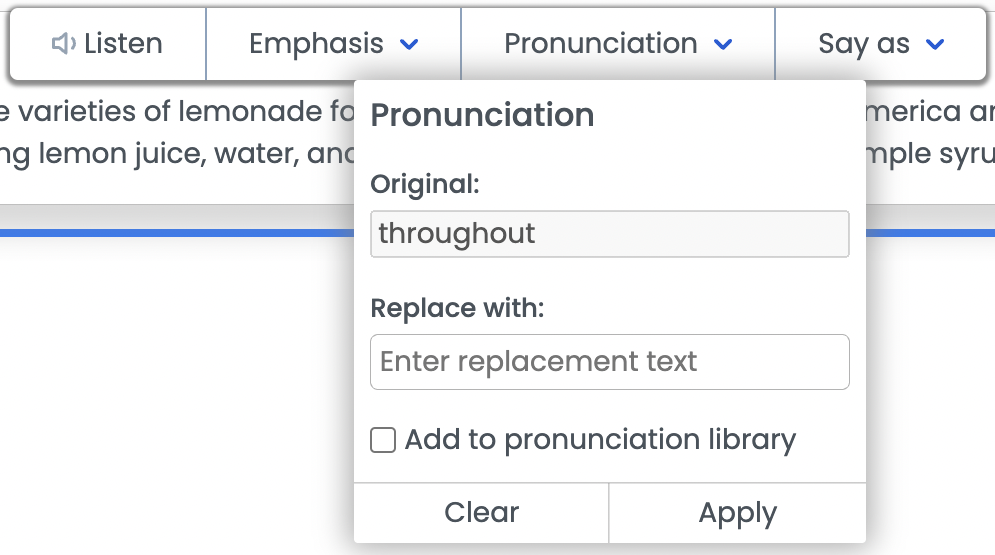This screenshot has width=995, height=555.
Task: Click the Clear button
Action: [x=481, y=513]
